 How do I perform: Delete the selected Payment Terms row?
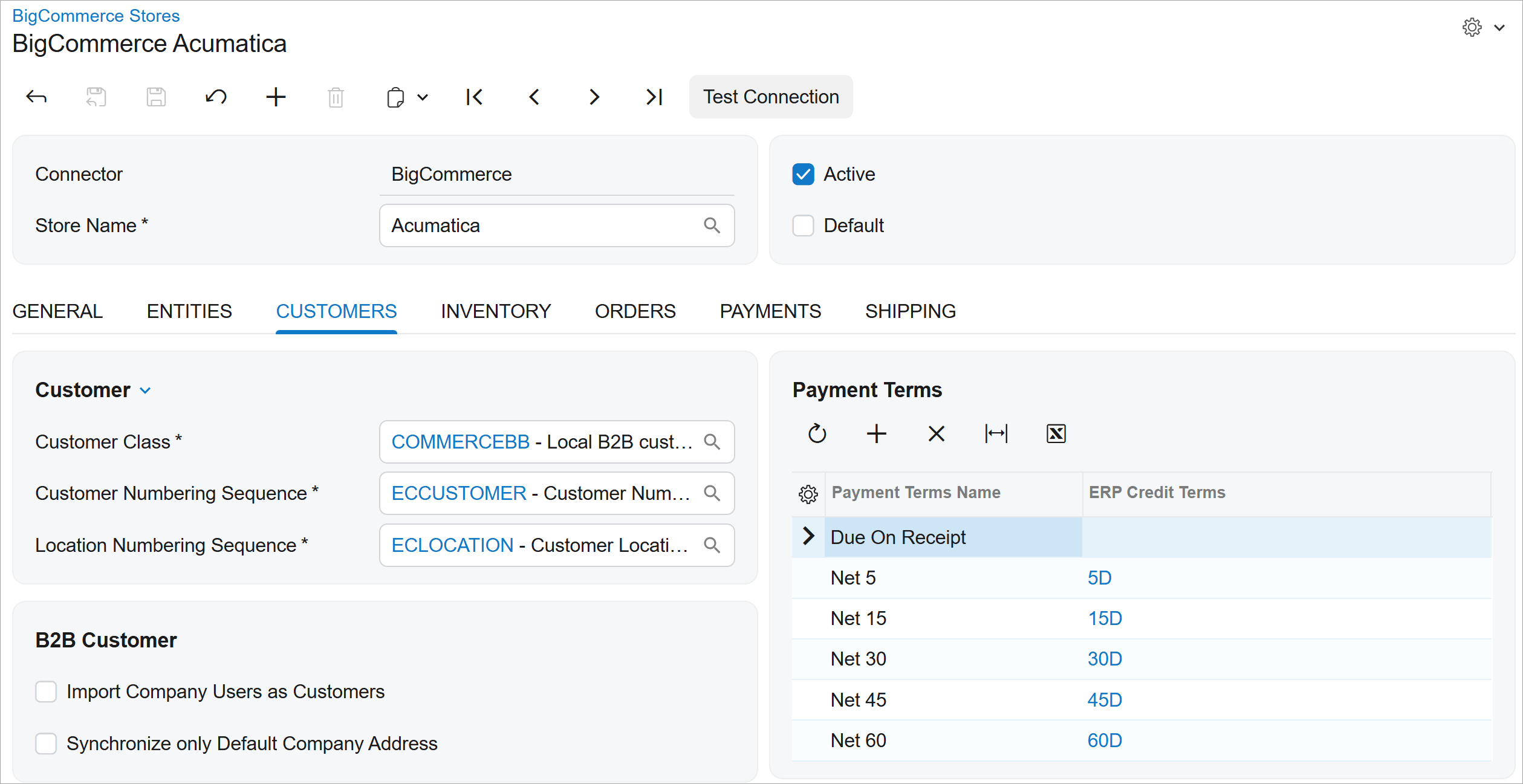point(937,433)
